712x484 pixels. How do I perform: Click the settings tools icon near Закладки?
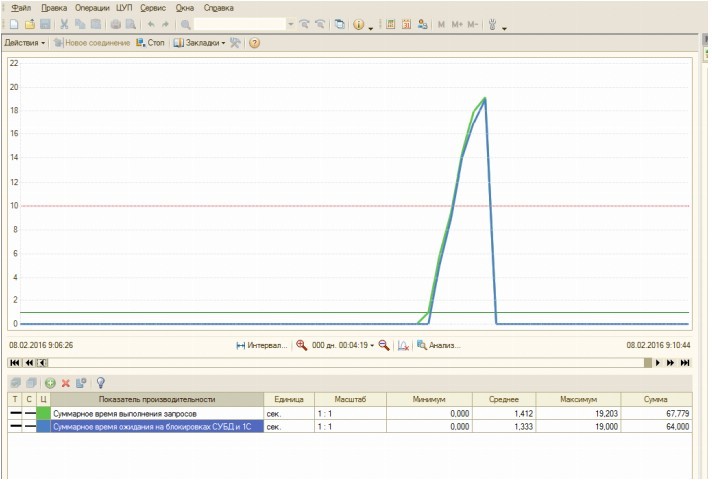click(x=235, y=43)
